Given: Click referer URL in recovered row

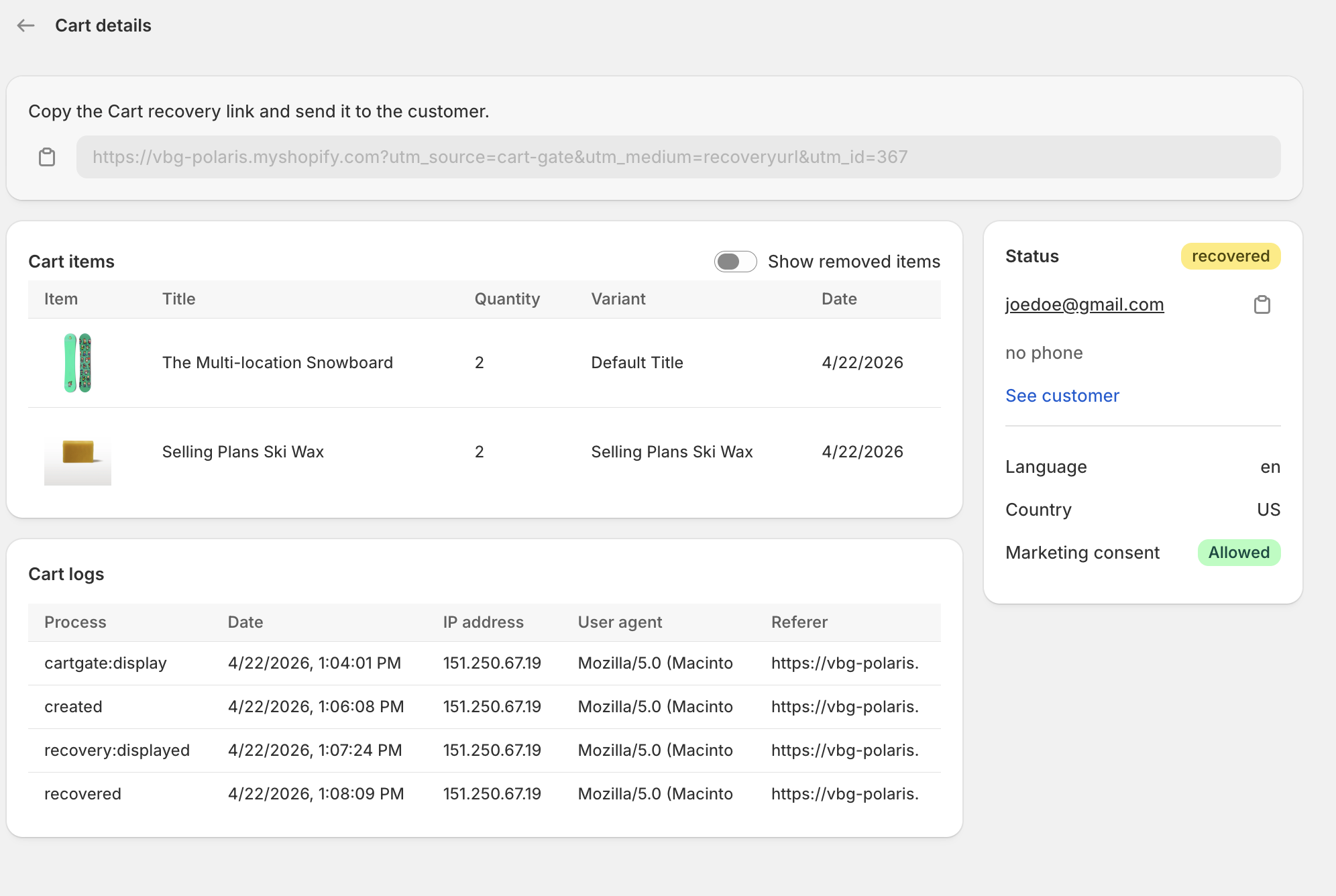Looking at the screenshot, I should (x=845, y=794).
